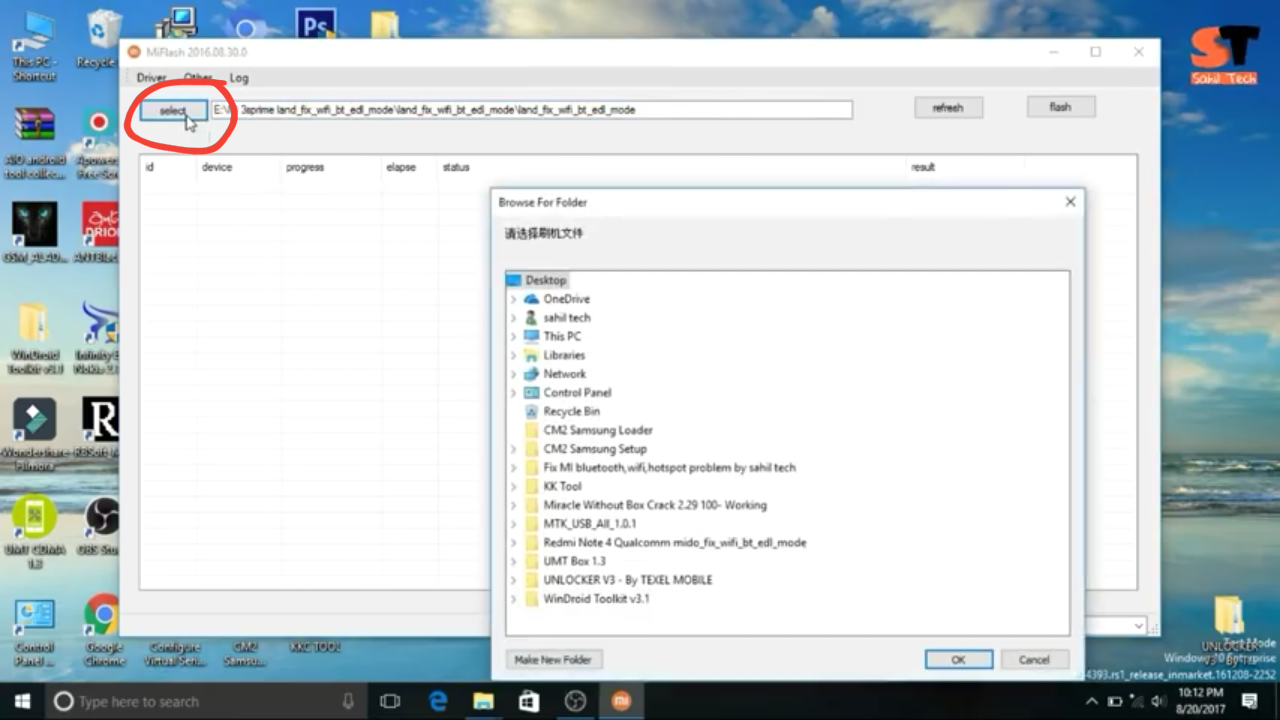
Task: Select the WinDroid Toolkit v3.1 folder
Action: [596, 599]
